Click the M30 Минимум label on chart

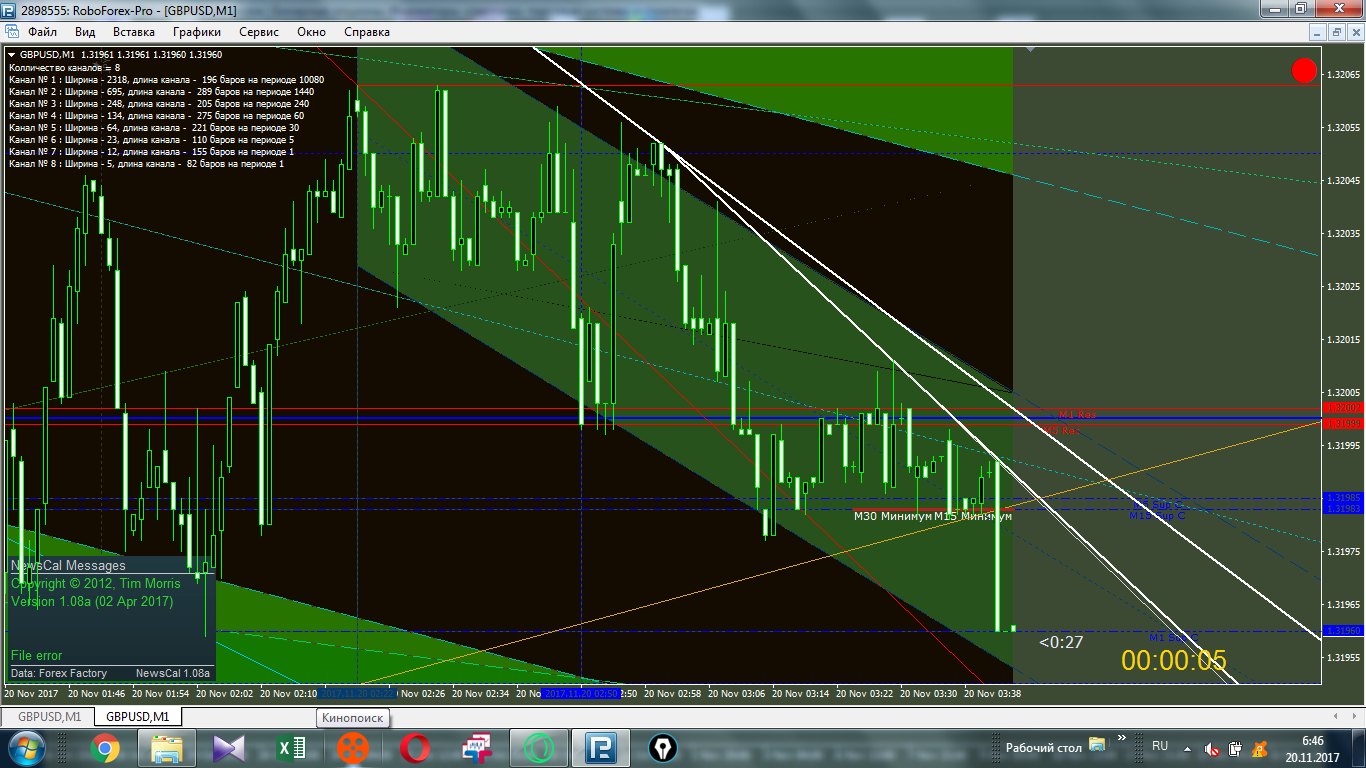tap(892, 516)
